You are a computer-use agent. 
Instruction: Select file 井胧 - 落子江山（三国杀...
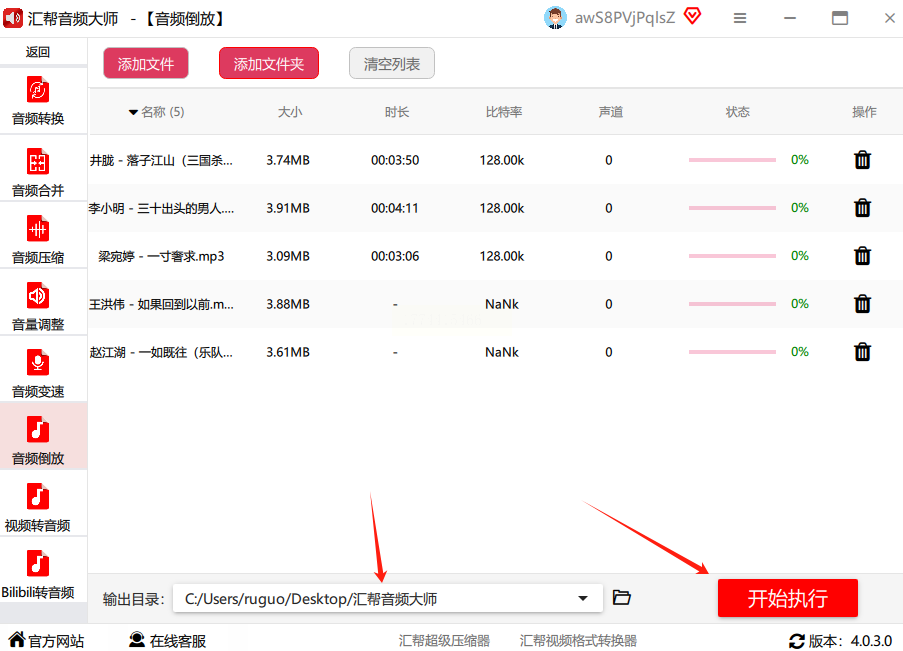coord(161,160)
